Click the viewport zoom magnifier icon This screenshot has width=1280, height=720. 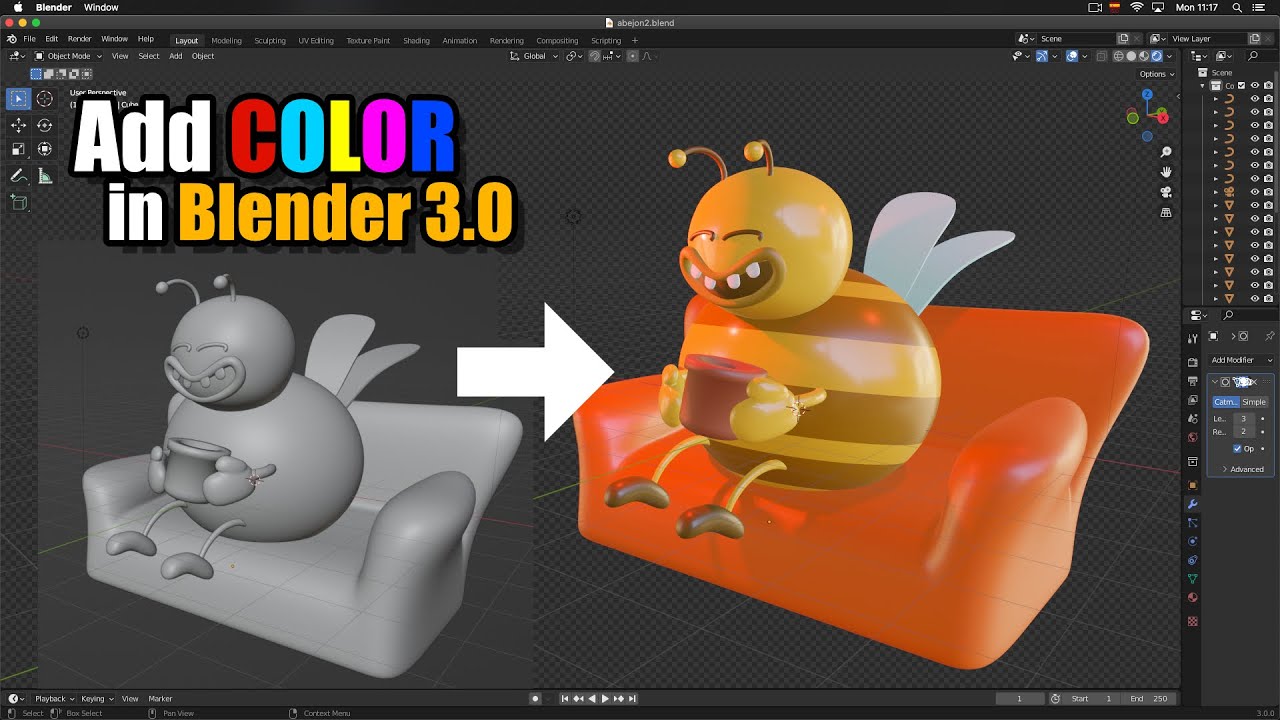[x=1166, y=152]
